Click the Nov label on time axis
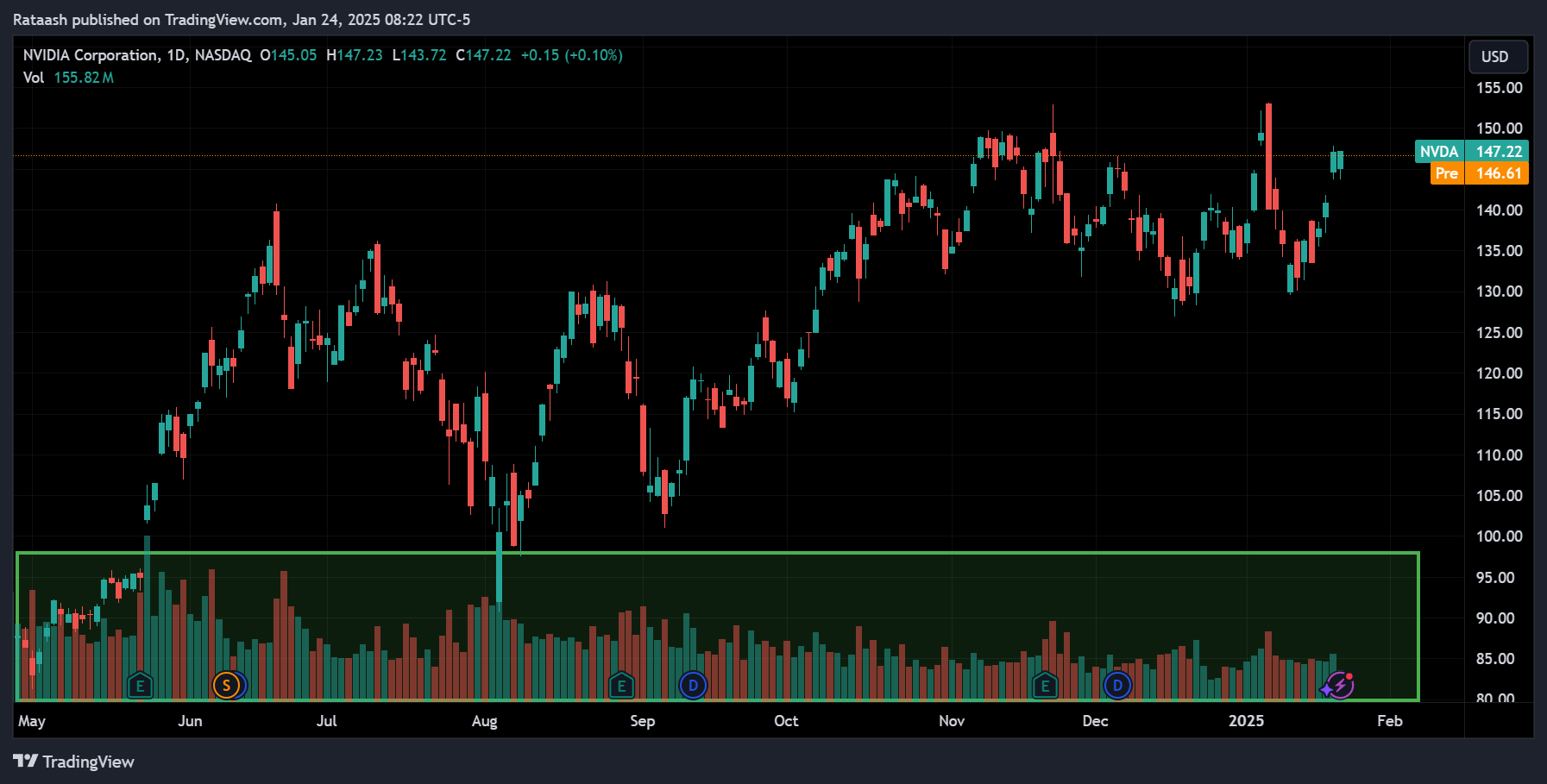 [952, 721]
